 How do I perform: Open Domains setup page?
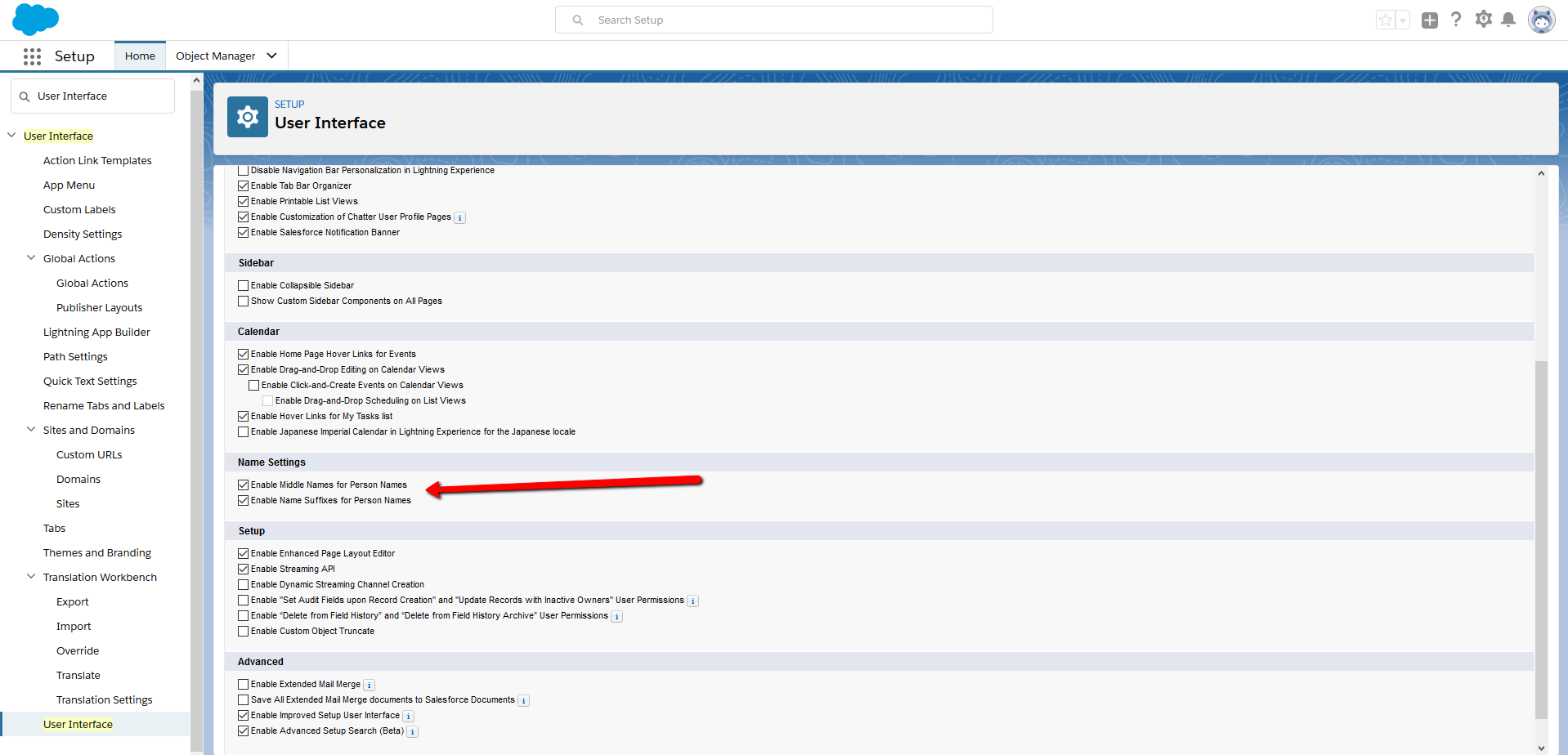pyautogui.click(x=78, y=480)
